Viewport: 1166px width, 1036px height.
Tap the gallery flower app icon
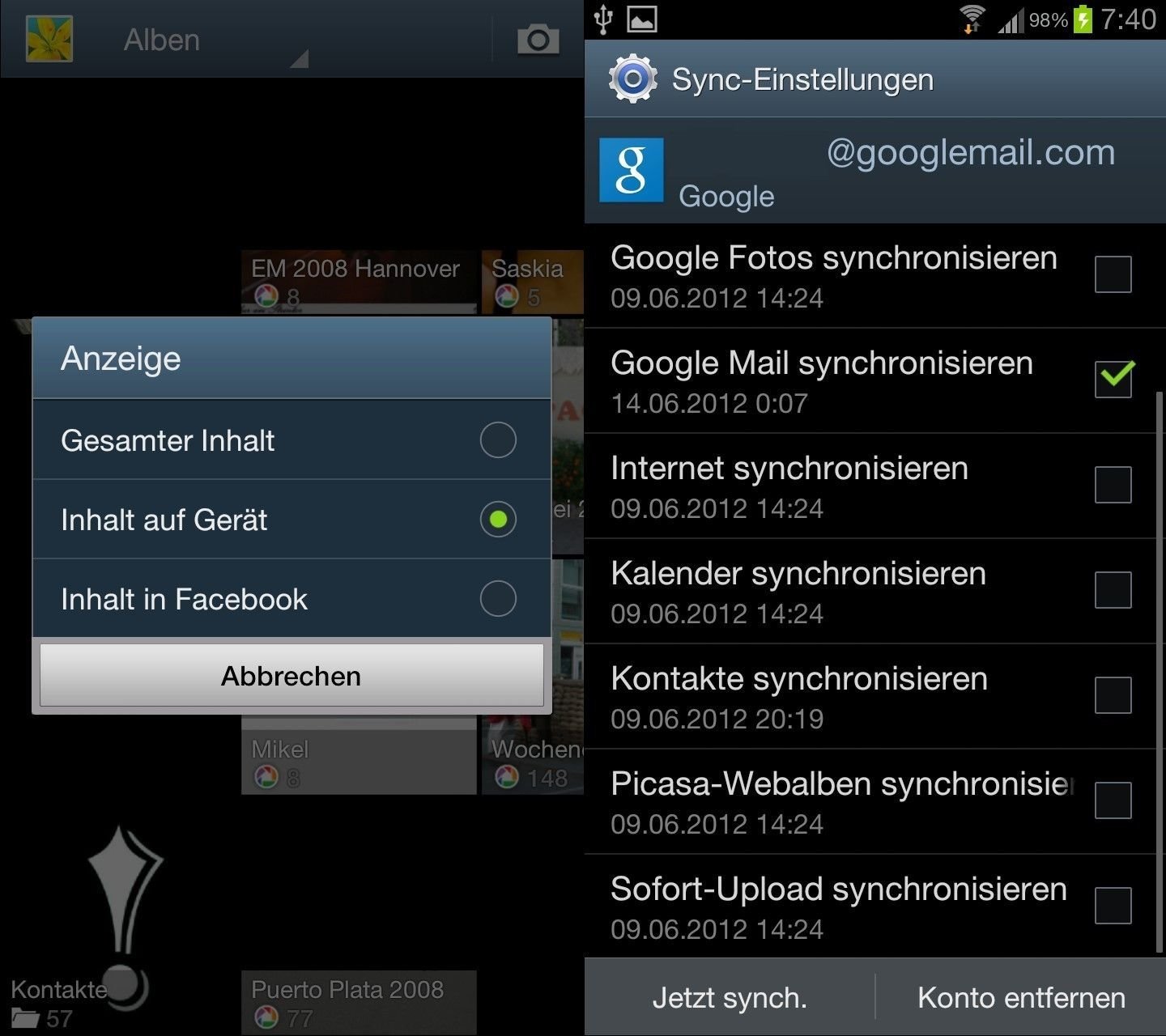[49, 39]
